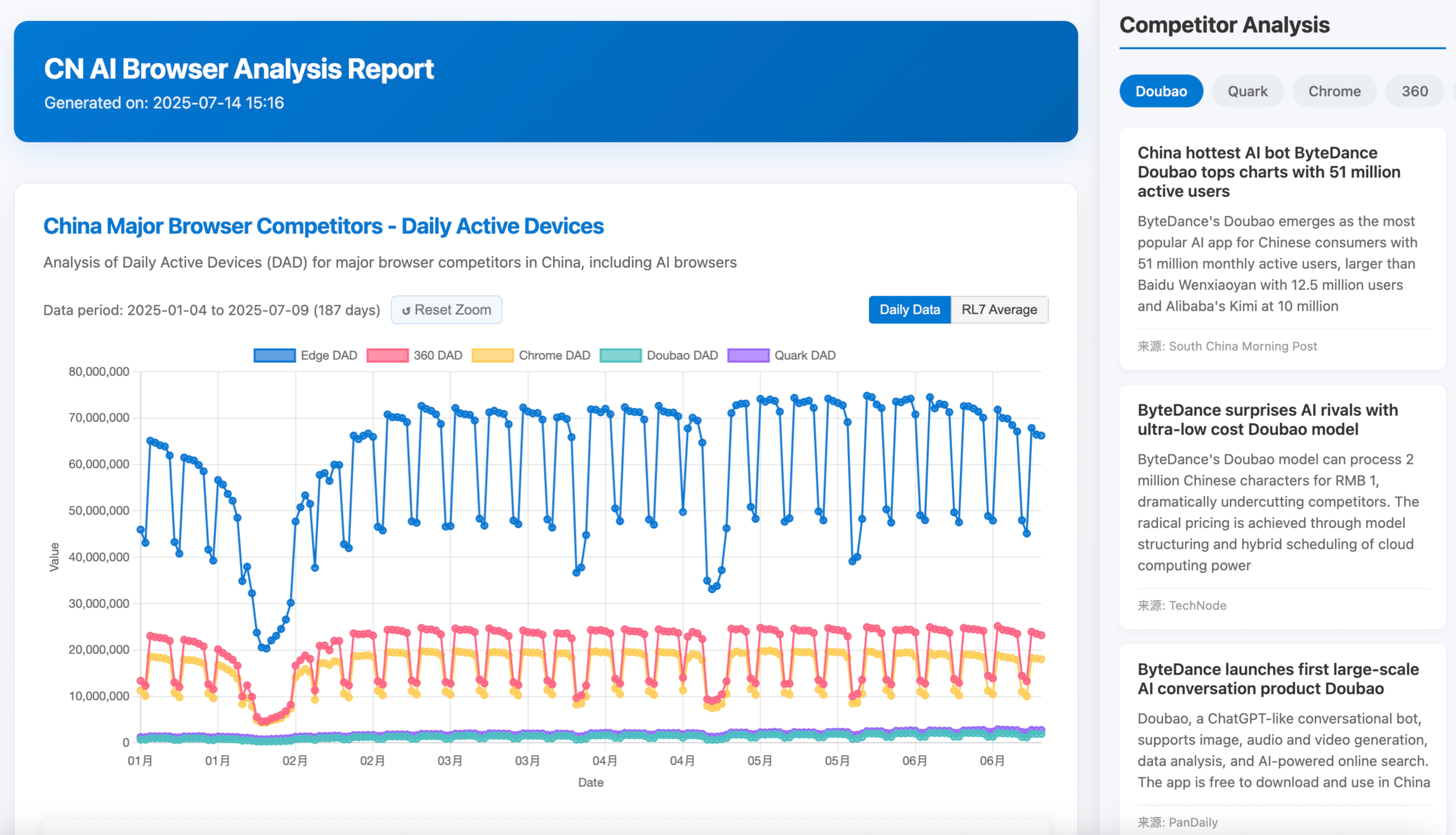Hide the Doubao DAD series swatch
The image size is (1456, 835).
coord(620,355)
